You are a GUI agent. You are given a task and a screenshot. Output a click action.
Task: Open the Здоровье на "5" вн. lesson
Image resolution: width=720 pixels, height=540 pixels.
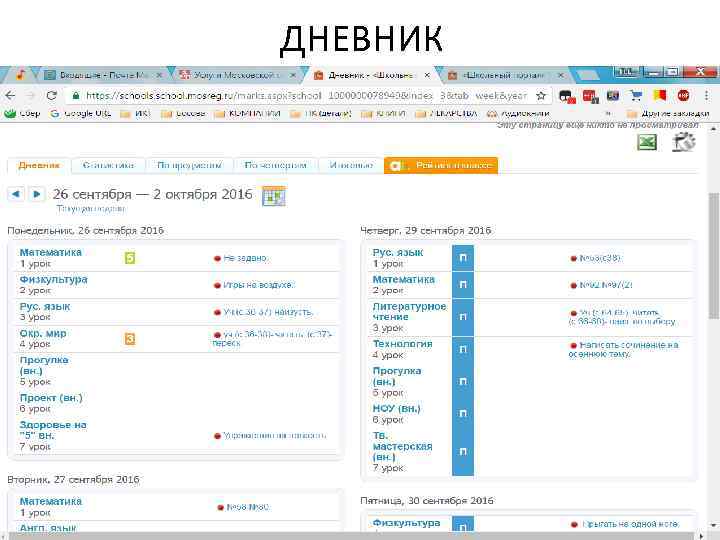53,430
